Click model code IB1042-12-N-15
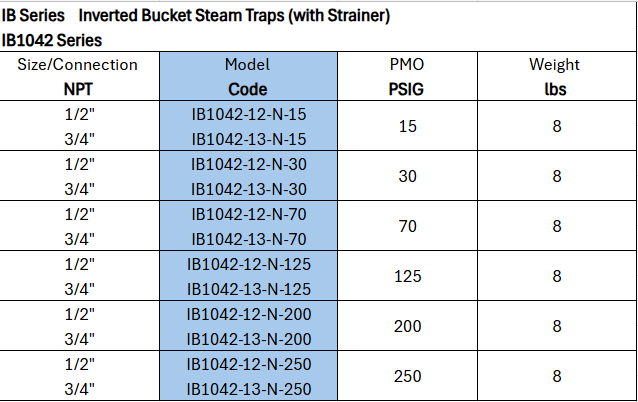Image resolution: width=638 pixels, height=402 pixels. click(248, 114)
